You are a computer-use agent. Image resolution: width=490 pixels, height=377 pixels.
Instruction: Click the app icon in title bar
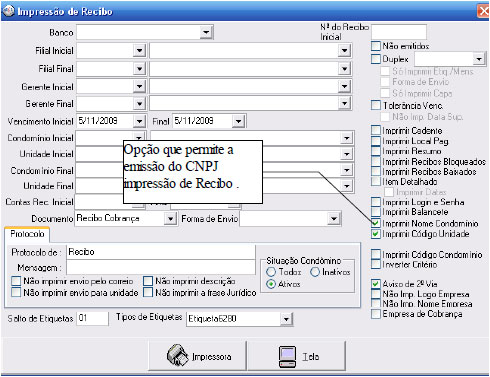(x=8, y=11)
